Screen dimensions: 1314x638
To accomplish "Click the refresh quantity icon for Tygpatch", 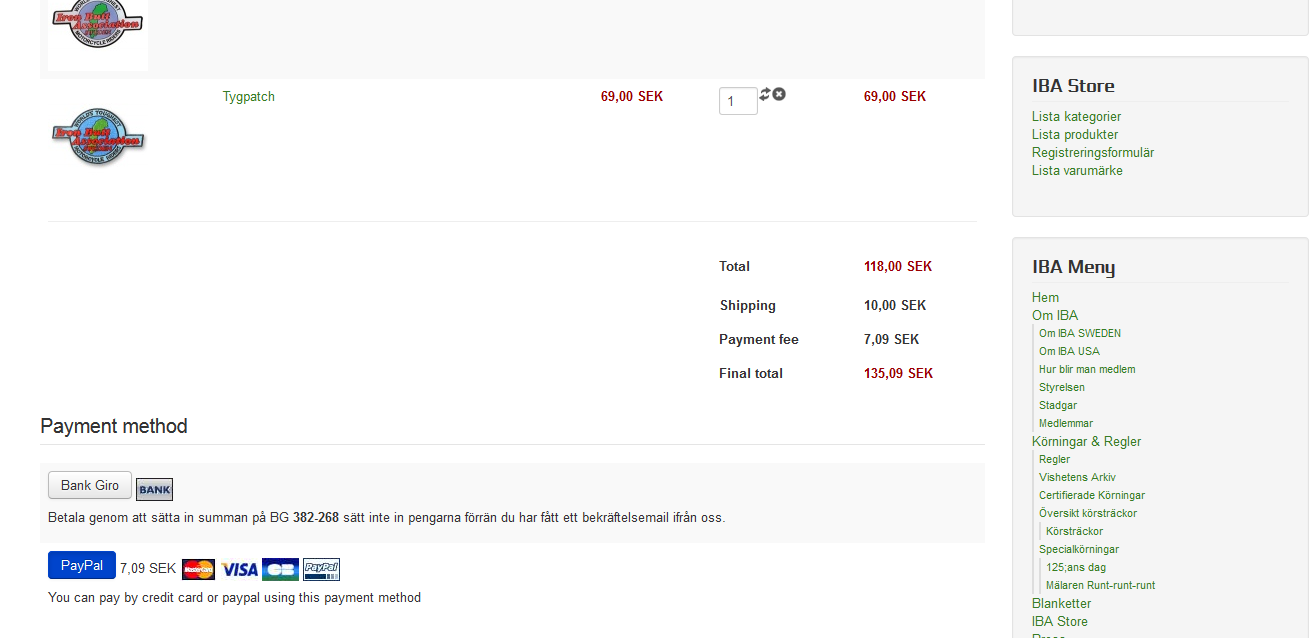I will [x=765, y=93].
